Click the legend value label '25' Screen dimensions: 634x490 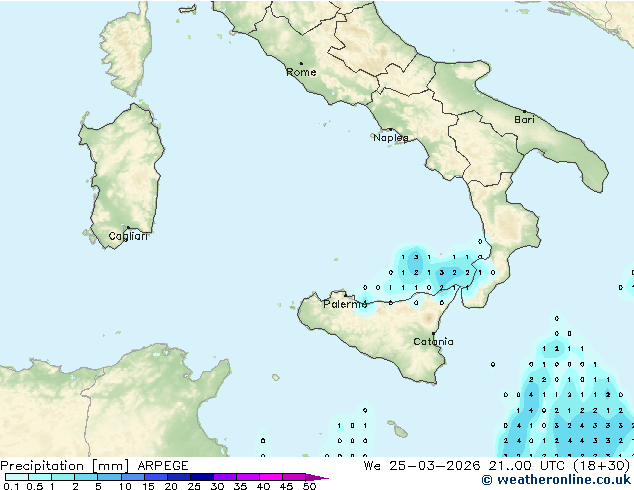pyautogui.click(x=194, y=486)
